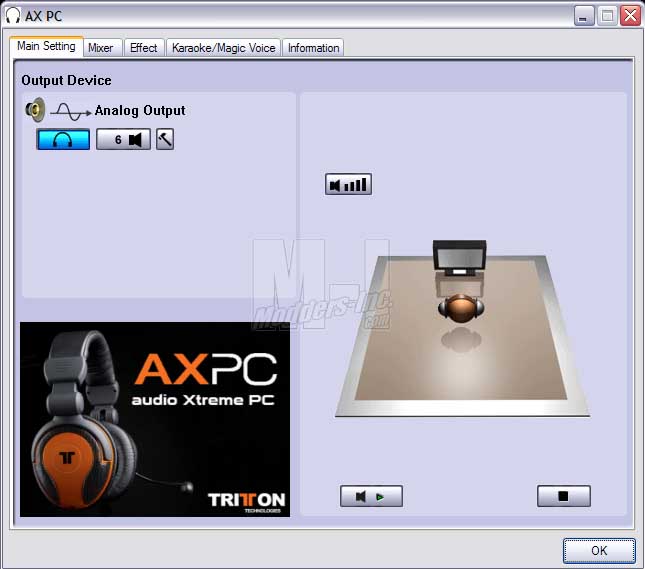
Task: Click the Analog Output speaker icon
Action: tap(35, 110)
